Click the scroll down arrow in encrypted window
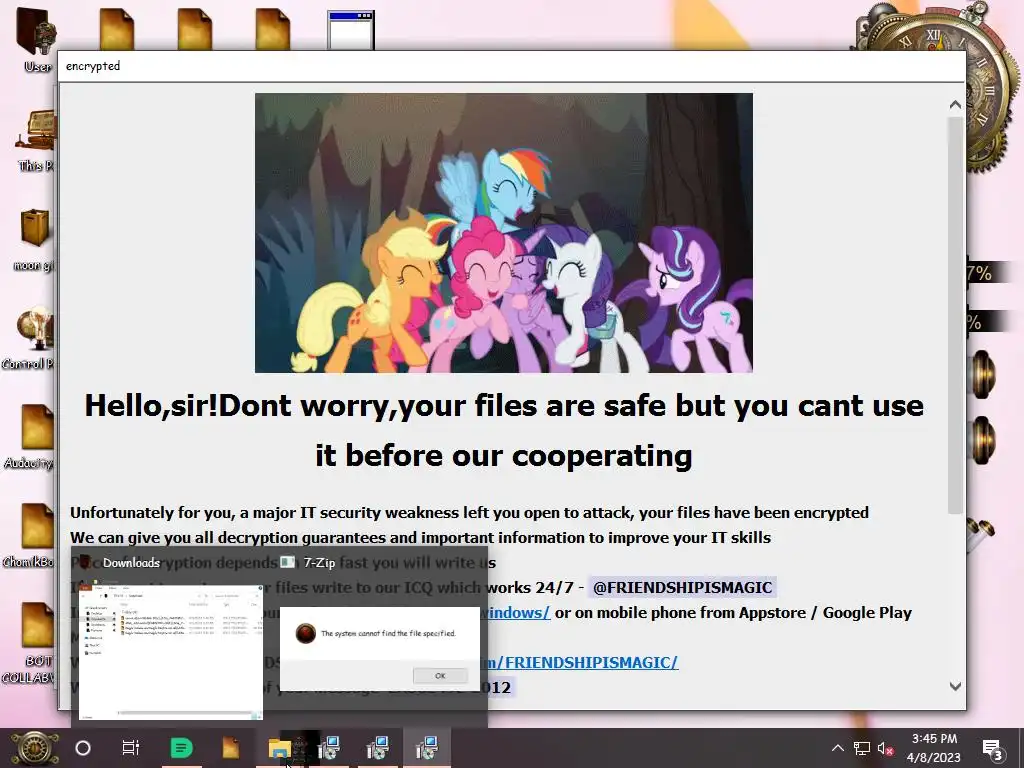 [955, 686]
